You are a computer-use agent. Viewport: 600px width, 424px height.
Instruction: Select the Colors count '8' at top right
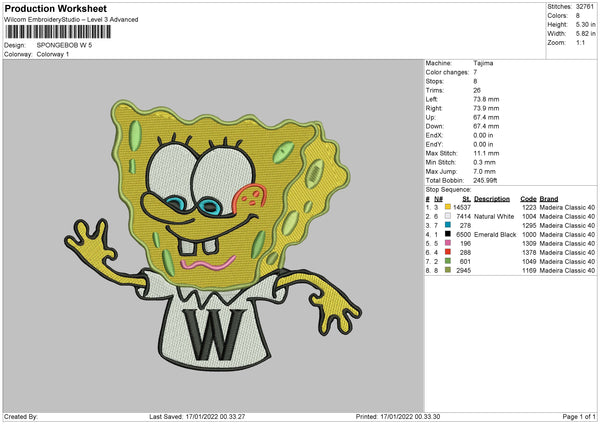click(x=578, y=16)
